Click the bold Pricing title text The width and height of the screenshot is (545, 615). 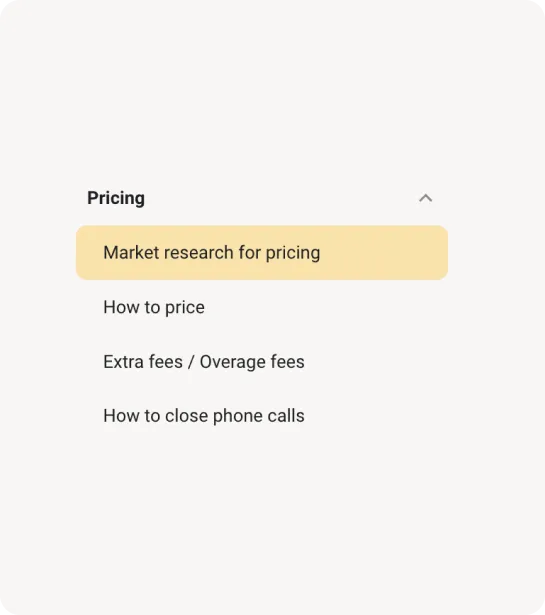click(116, 198)
